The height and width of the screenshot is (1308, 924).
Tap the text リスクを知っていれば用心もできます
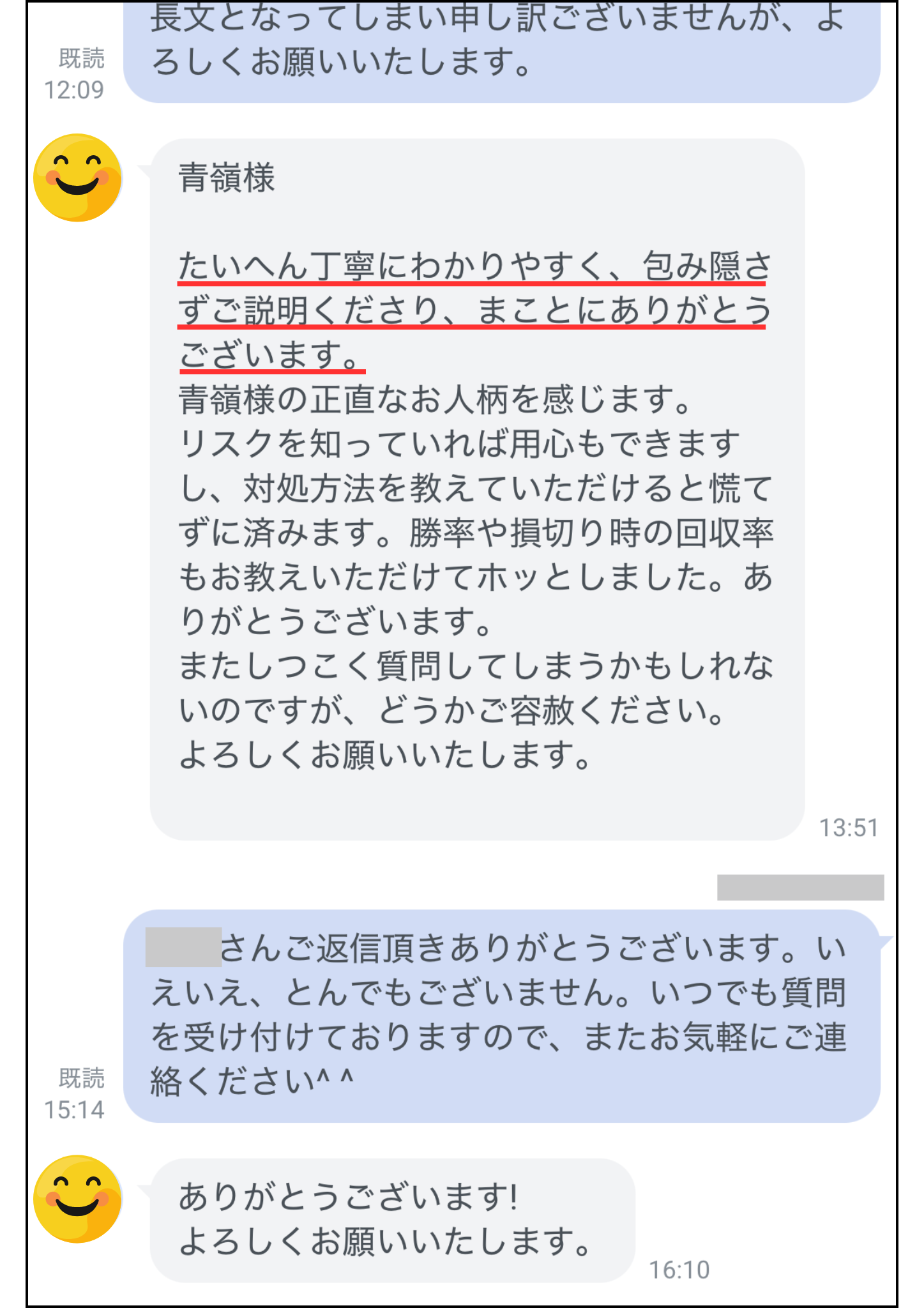coord(459,444)
